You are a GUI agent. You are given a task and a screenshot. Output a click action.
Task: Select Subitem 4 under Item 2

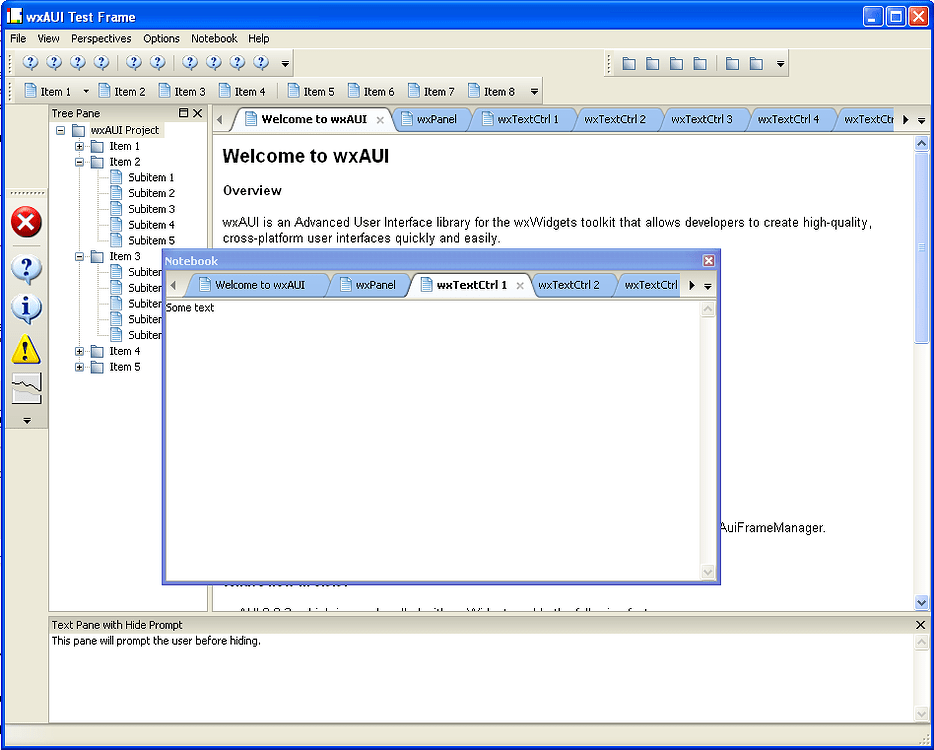[x=151, y=225]
